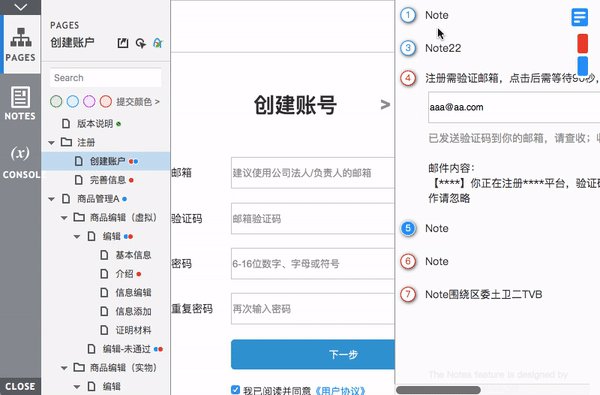Image resolution: width=600 pixels, height=395 pixels.
Task: Open the 介绍 page
Action: 124,274
